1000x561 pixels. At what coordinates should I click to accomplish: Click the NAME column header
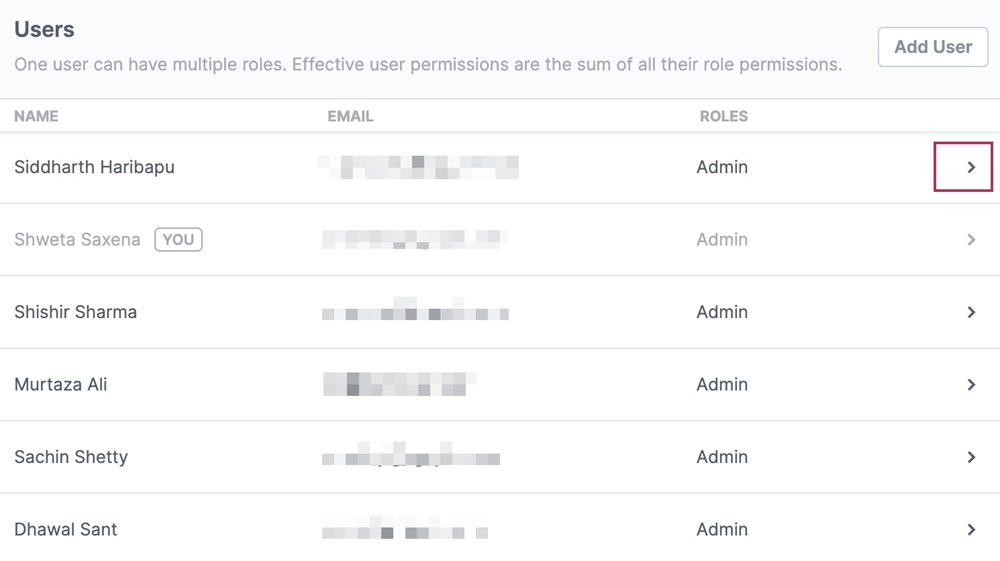point(36,116)
